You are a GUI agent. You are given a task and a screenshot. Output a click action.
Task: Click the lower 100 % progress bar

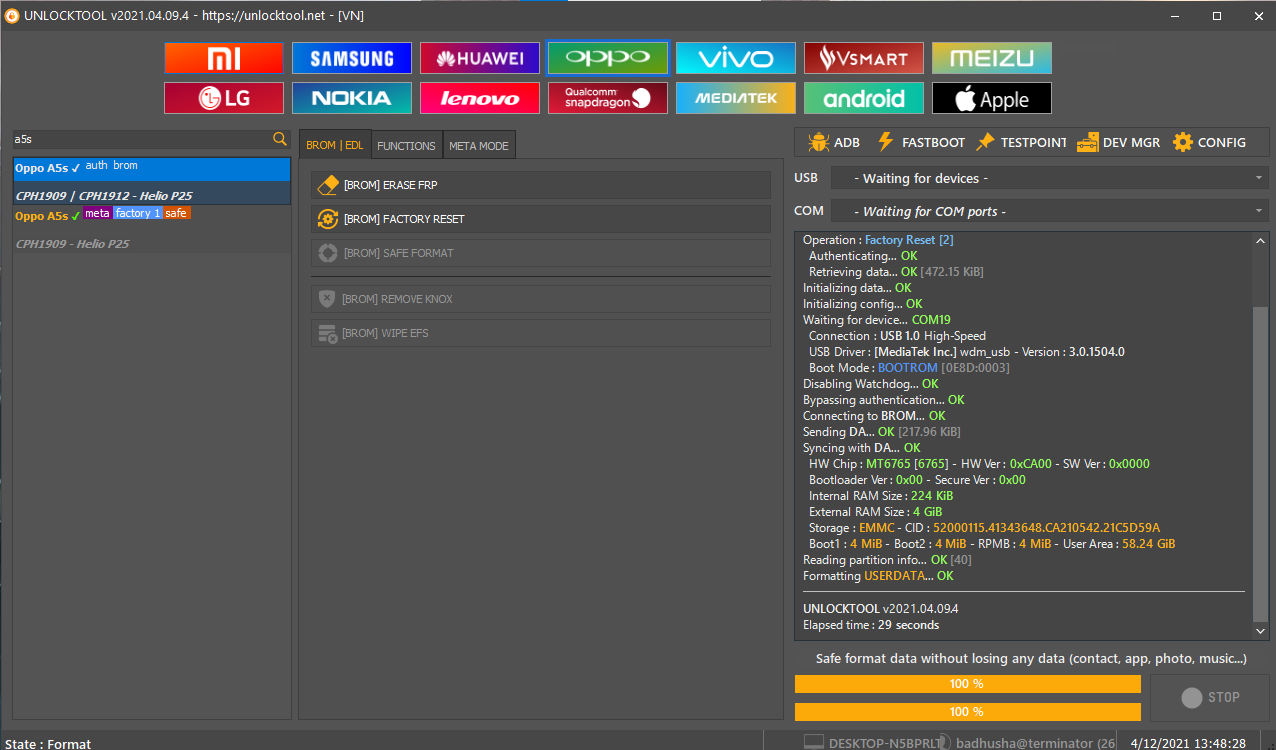click(968, 711)
